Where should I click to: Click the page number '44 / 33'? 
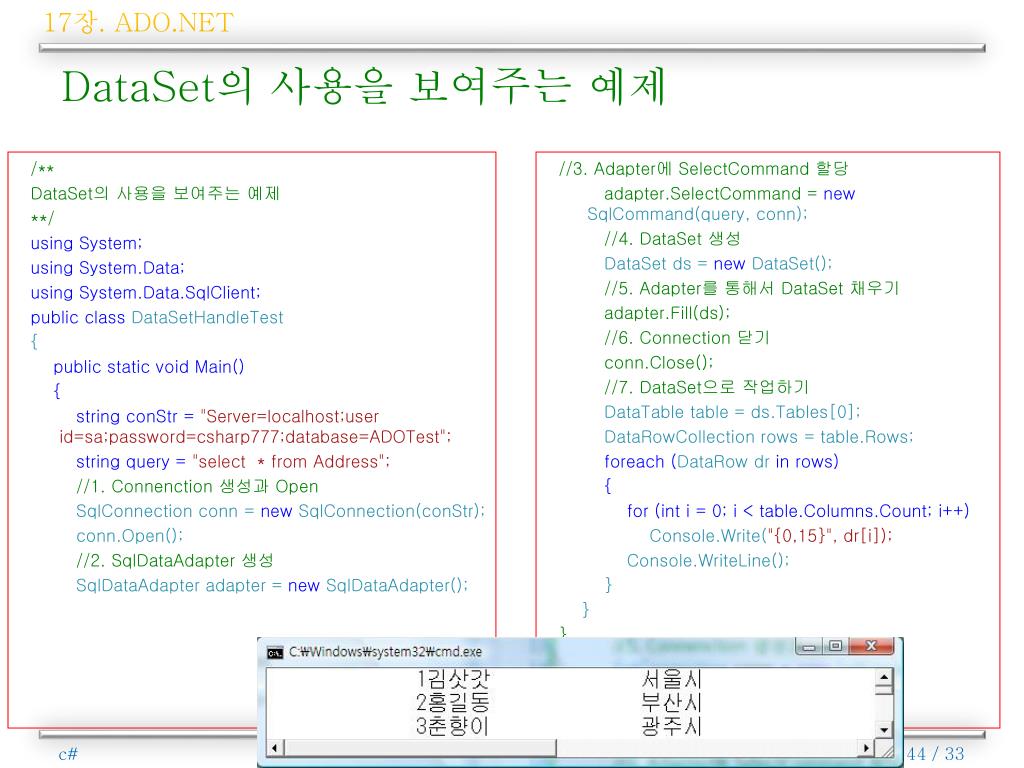click(935, 754)
